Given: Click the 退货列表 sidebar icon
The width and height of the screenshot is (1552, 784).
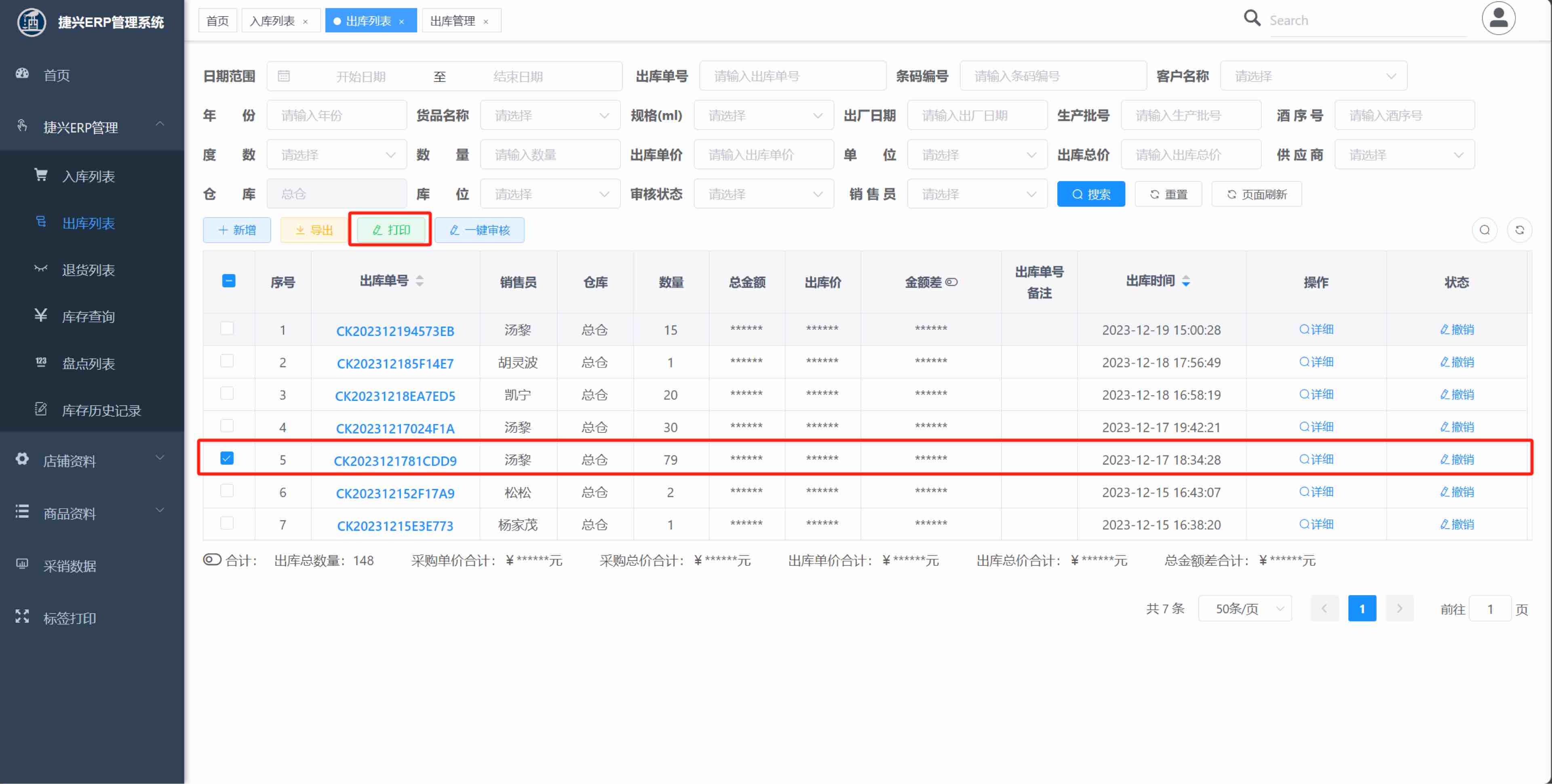Looking at the screenshot, I should click(x=41, y=268).
